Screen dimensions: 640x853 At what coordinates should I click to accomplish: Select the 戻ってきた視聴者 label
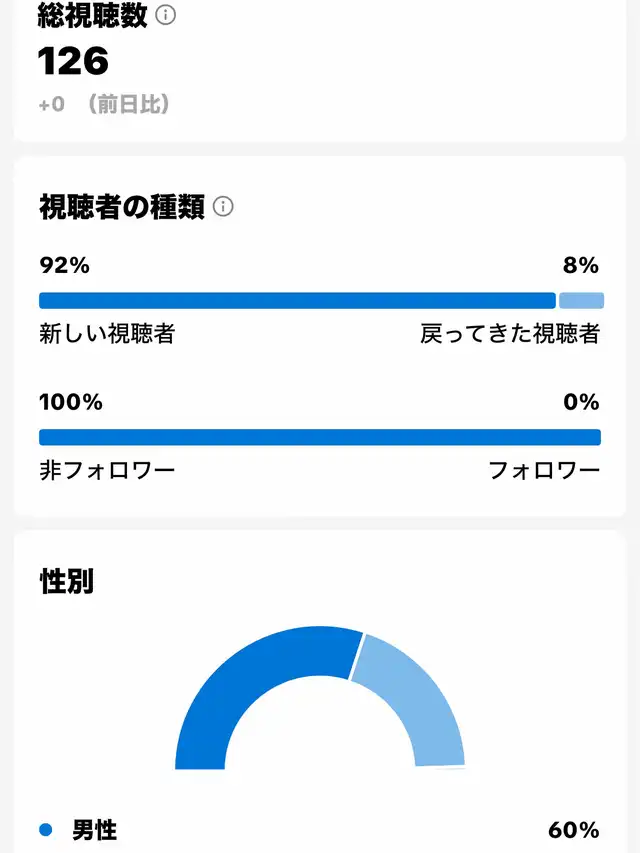pos(510,333)
